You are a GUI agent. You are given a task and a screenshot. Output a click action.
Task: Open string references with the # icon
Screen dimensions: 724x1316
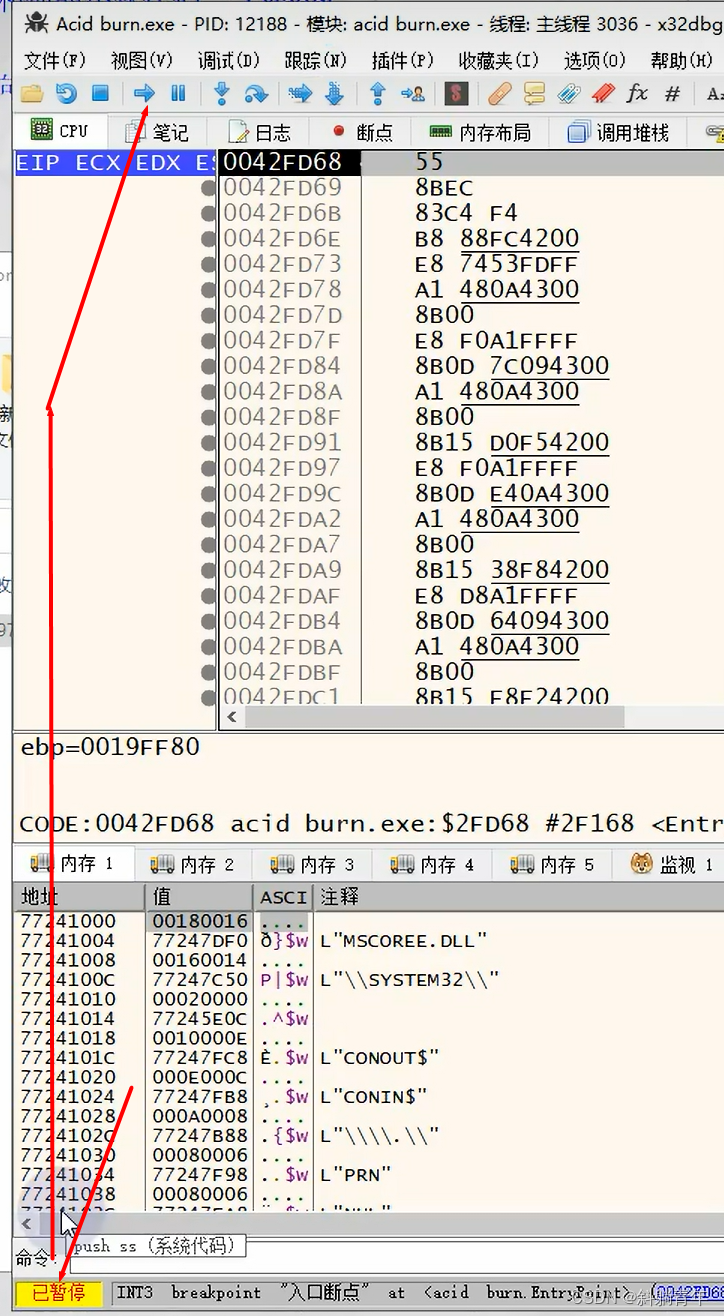tap(672, 94)
